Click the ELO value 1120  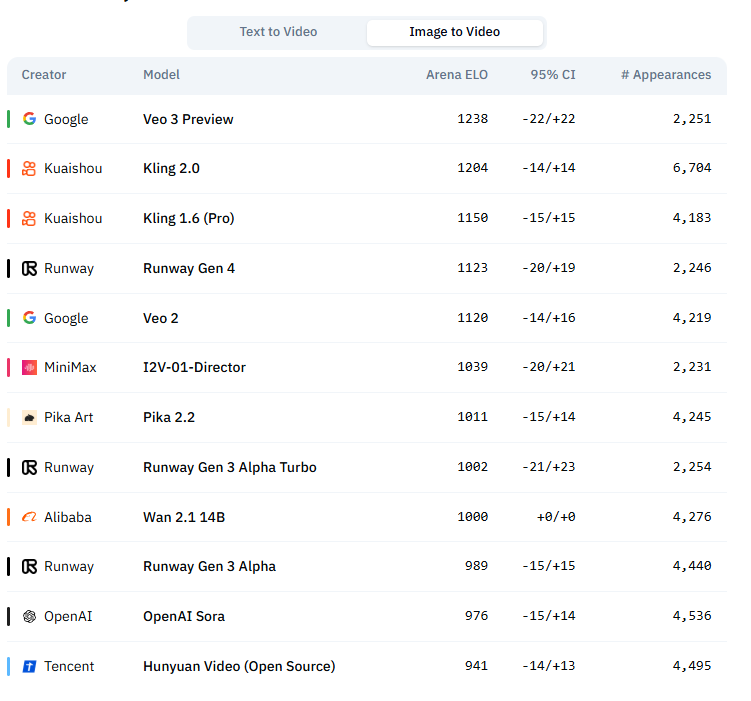point(472,317)
